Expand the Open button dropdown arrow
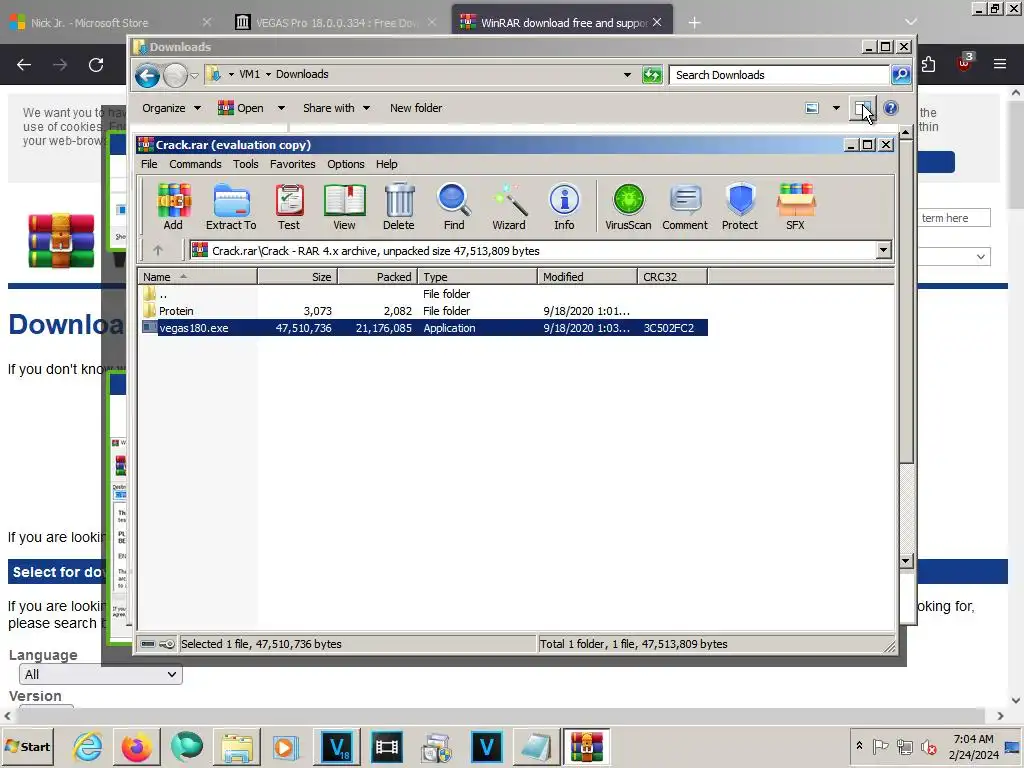 pyautogui.click(x=281, y=108)
